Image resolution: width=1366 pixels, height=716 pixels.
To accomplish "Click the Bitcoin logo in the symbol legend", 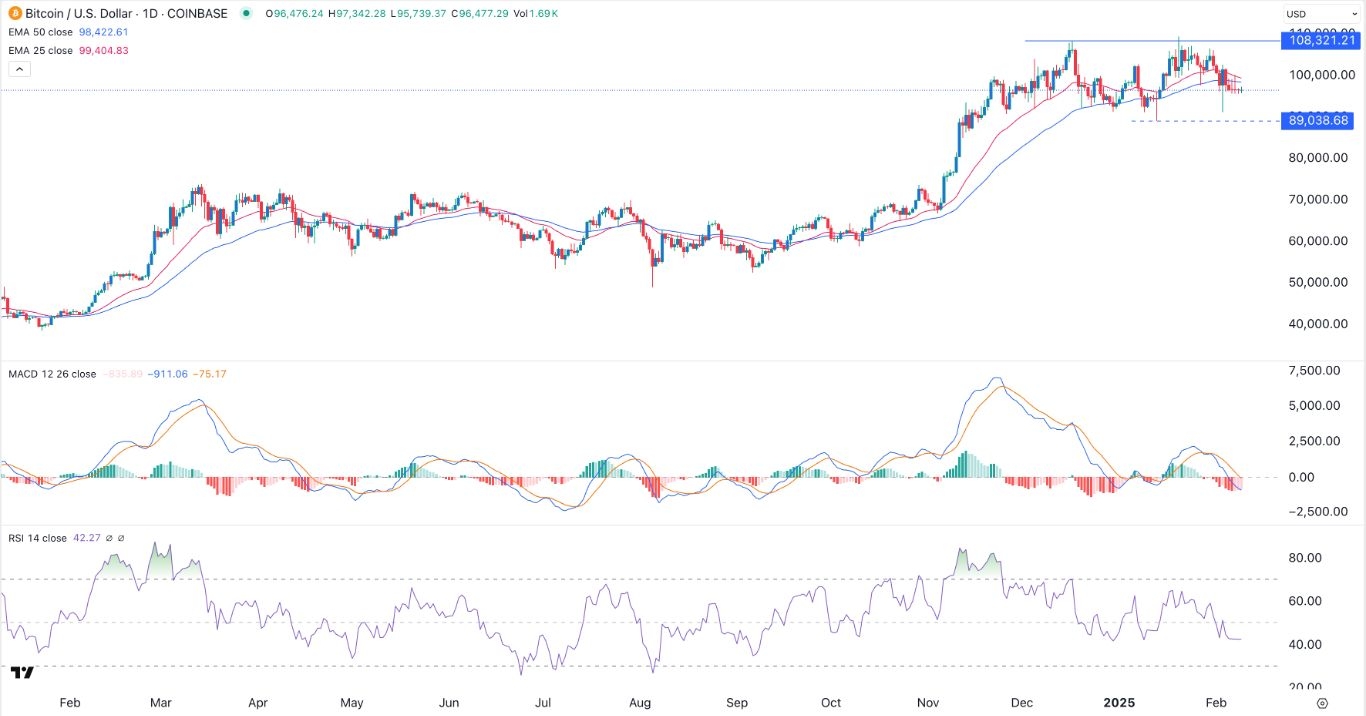I will pos(14,13).
